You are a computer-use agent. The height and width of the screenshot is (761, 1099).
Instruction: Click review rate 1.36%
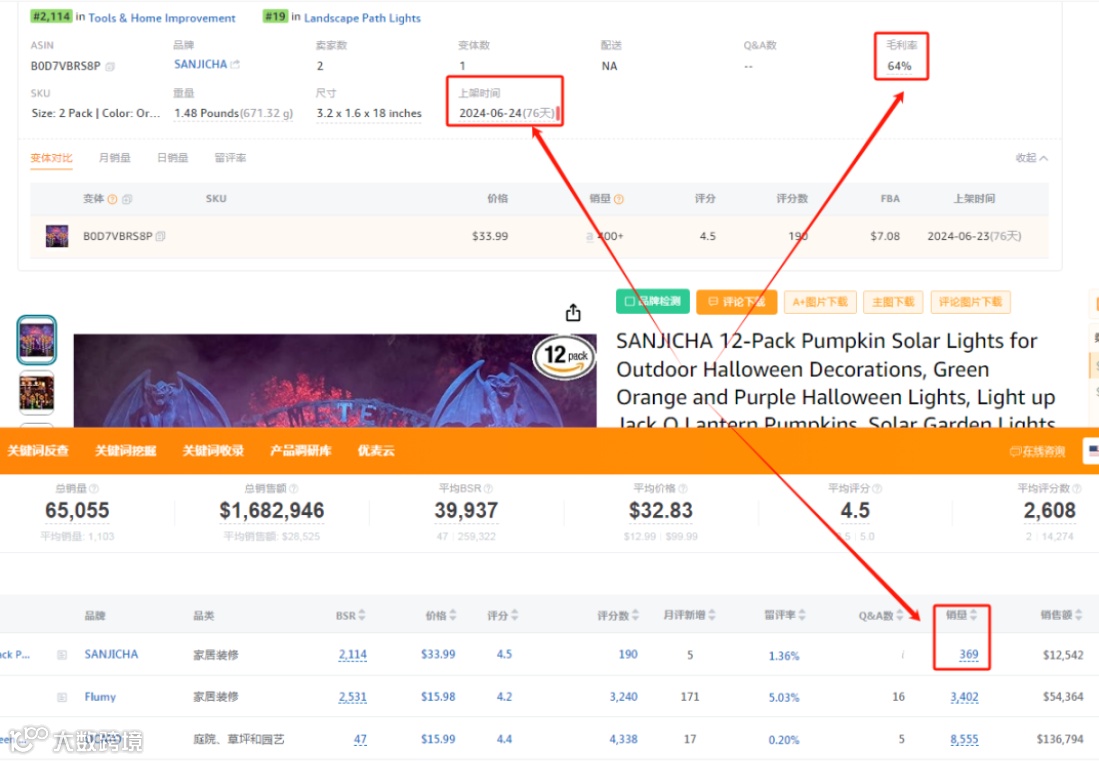coord(784,656)
